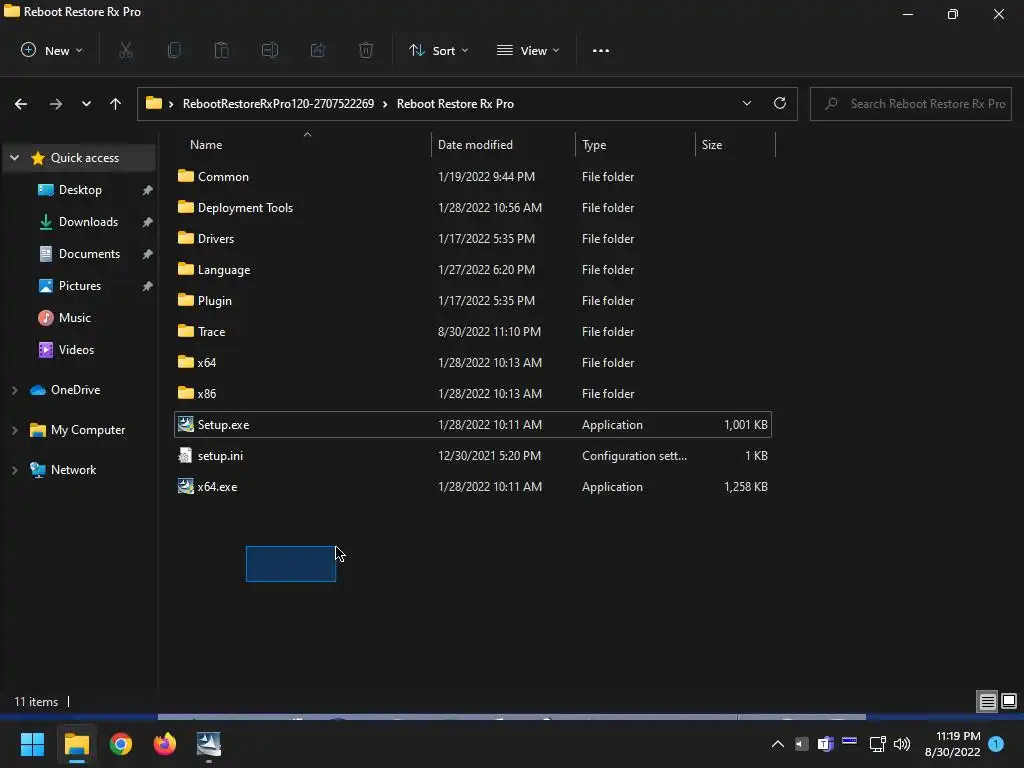Launch Google Chrome from the taskbar
Viewport: 1024px width, 768px height.
(x=121, y=744)
